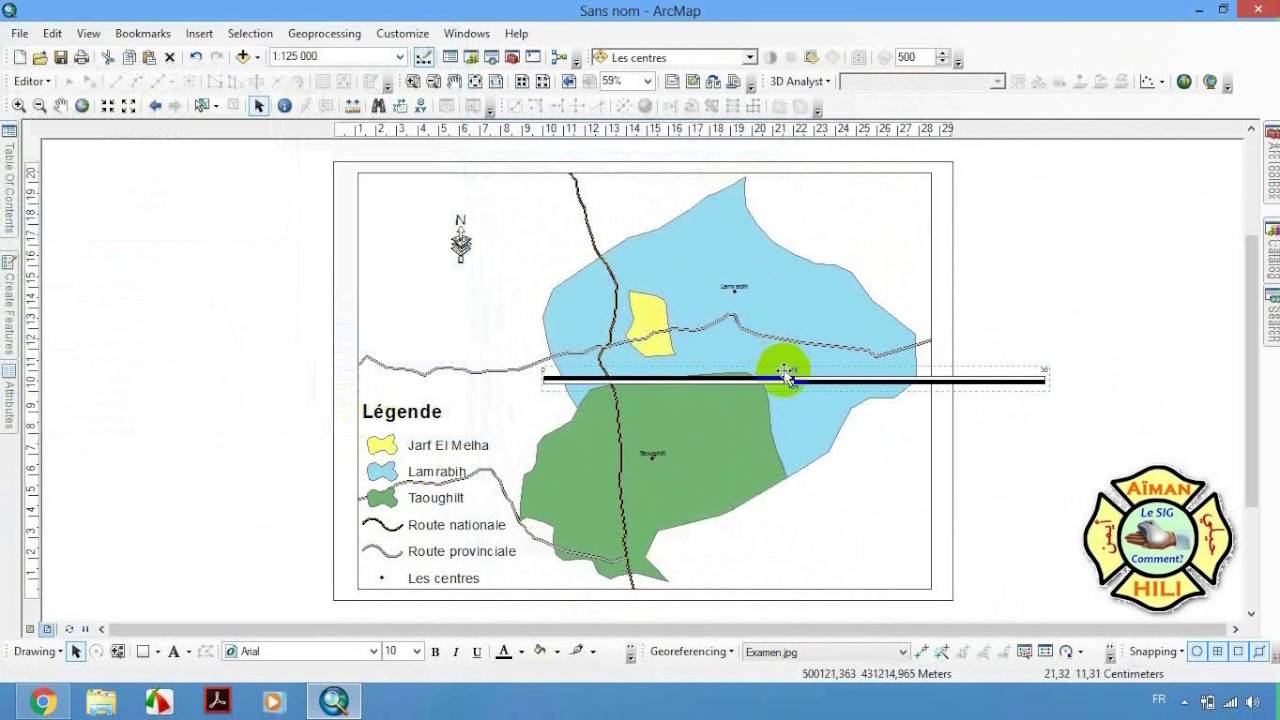Undo the last action
Image resolution: width=1280 pixels, height=720 pixels.
[196, 57]
